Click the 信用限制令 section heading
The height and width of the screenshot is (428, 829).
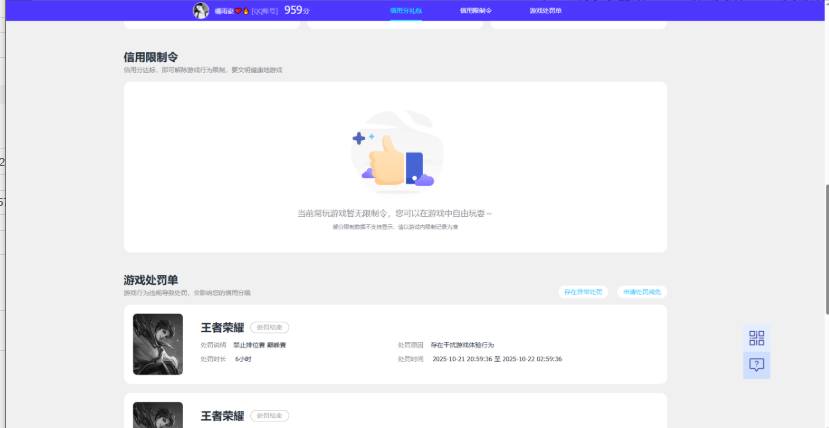tap(151, 57)
